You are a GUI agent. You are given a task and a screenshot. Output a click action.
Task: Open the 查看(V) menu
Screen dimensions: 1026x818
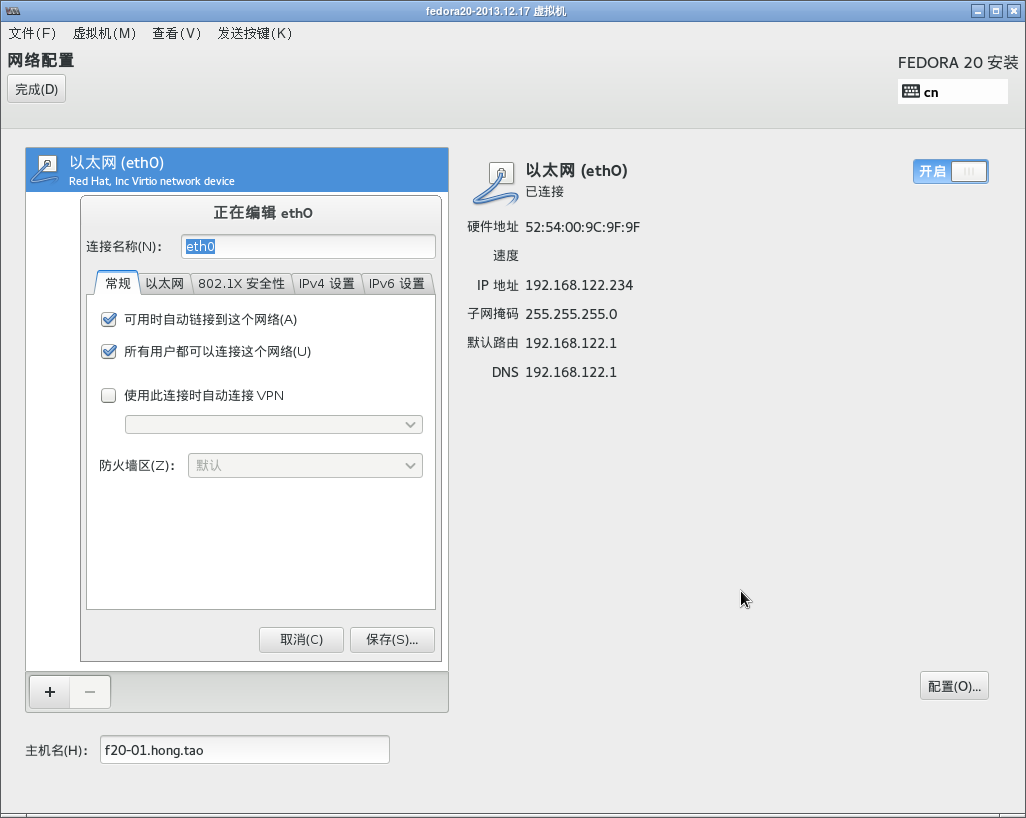tap(177, 33)
